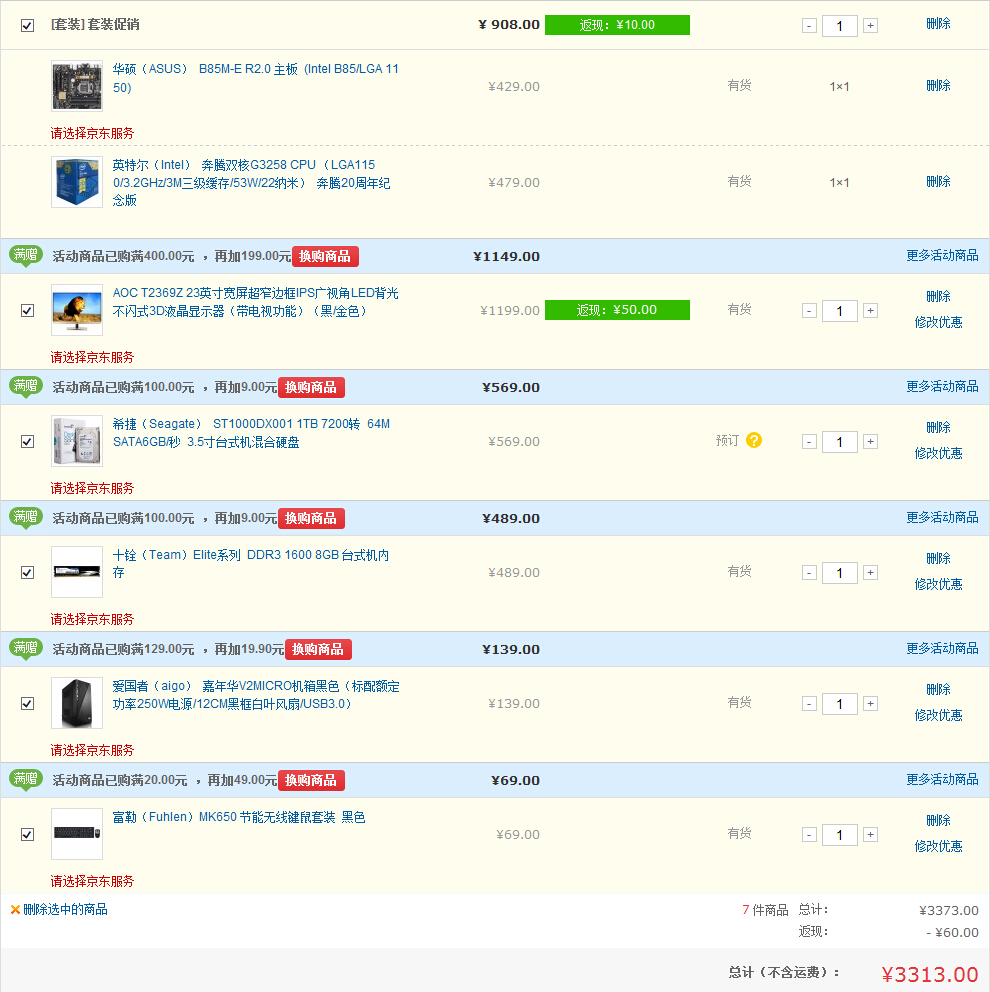Increase quantity of the aigo case

pyautogui.click(x=870, y=704)
